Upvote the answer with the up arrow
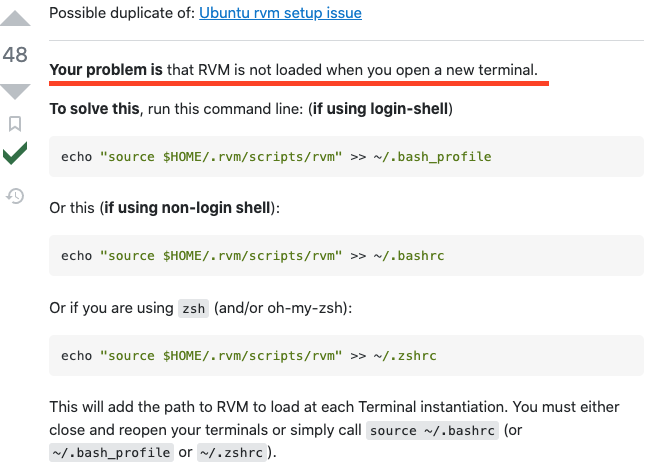The width and height of the screenshot is (658, 476). coord(15,22)
